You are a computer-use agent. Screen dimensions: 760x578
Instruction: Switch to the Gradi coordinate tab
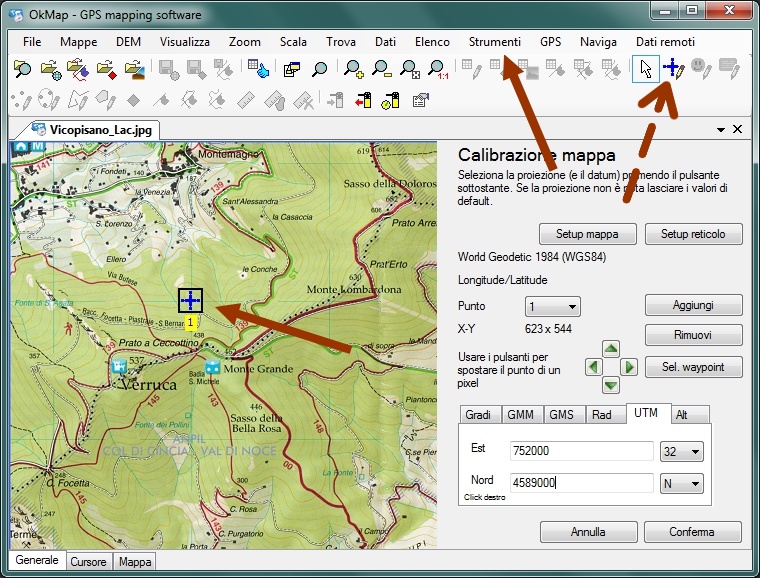point(478,415)
